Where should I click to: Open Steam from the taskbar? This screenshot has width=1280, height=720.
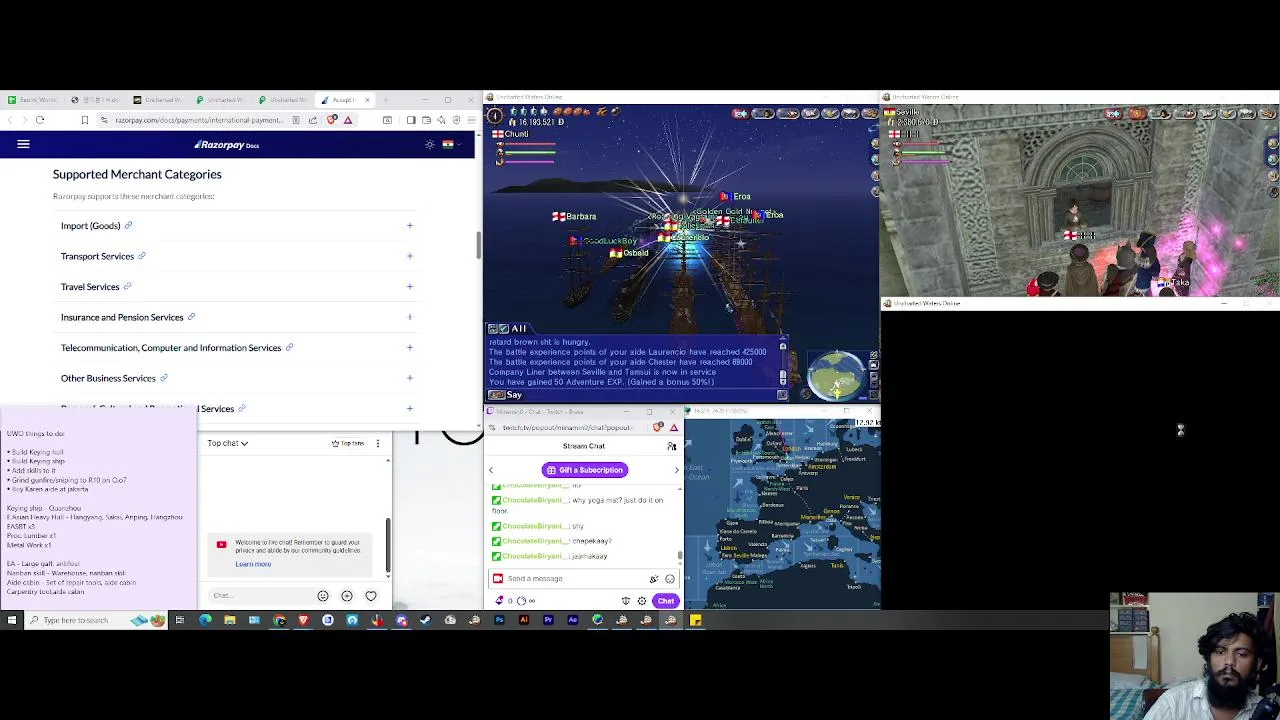(x=425, y=620)
